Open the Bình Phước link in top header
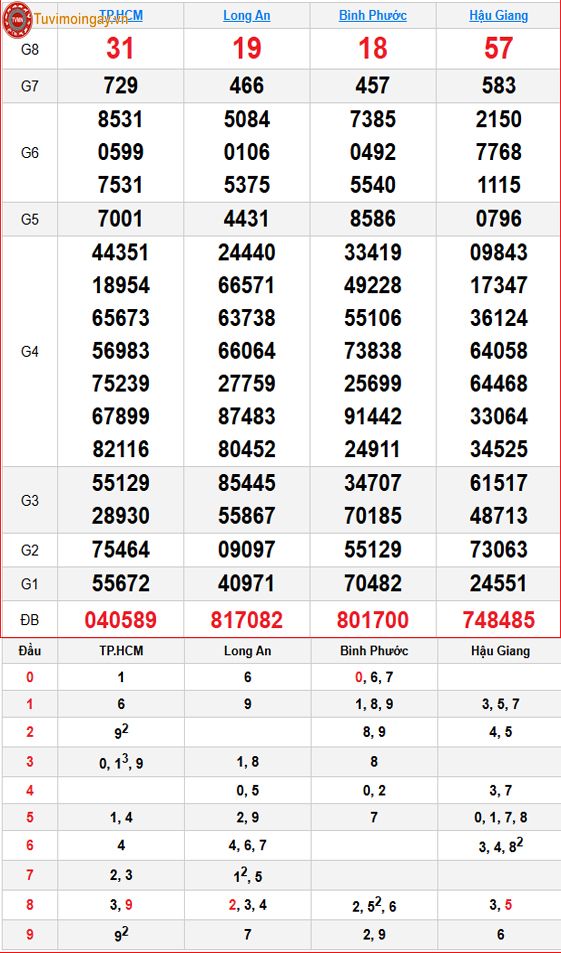This screenshot has height=953, width=561. [x=373, y=15]
